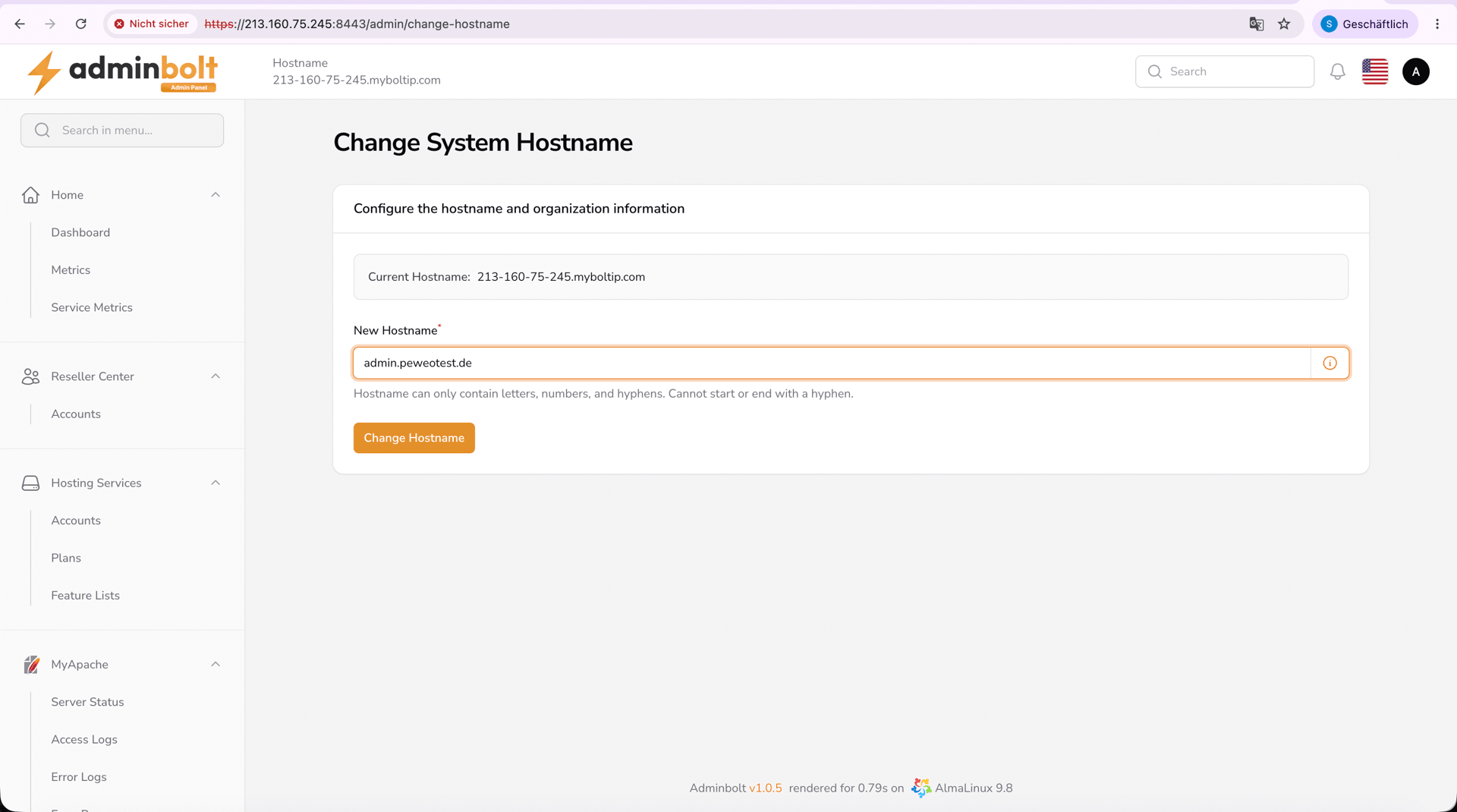Open Dashboard in sidebar
Image resolution: width=1457 pixels, height=812 pixels.
80,232
